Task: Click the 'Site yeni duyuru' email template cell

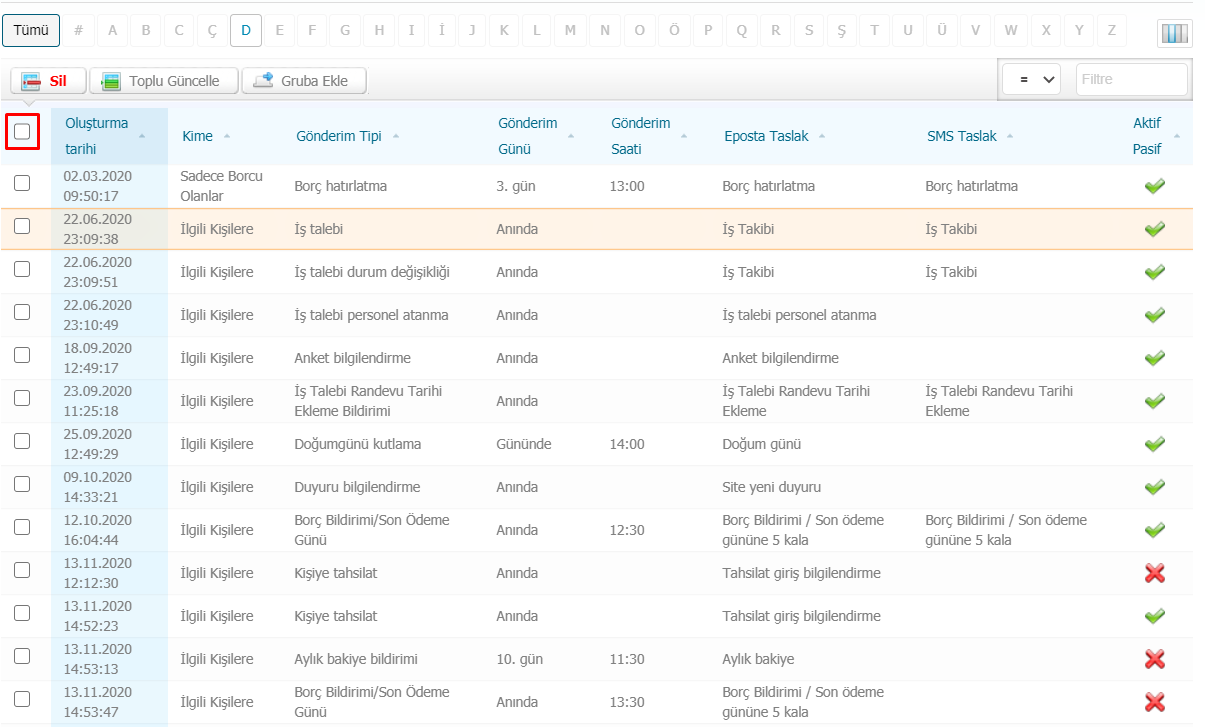Action: [772, 487]
